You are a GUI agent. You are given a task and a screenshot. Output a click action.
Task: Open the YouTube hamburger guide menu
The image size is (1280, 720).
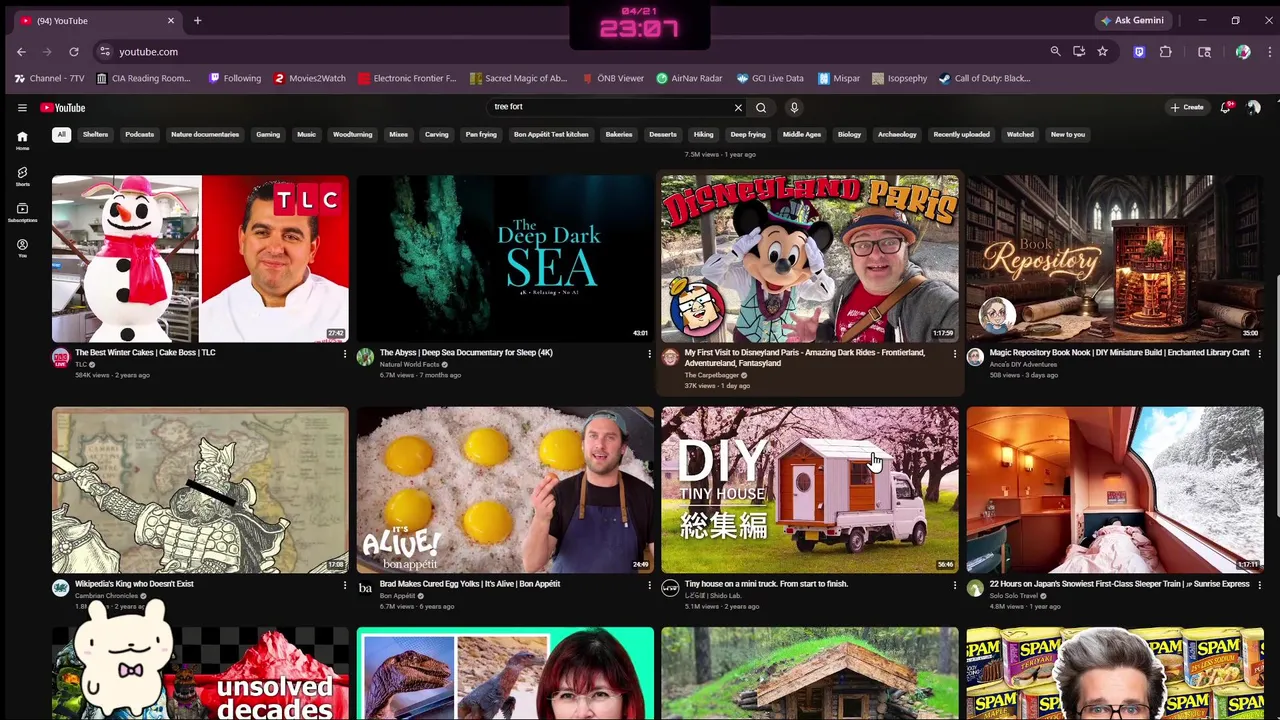click(x=22, y=107)
